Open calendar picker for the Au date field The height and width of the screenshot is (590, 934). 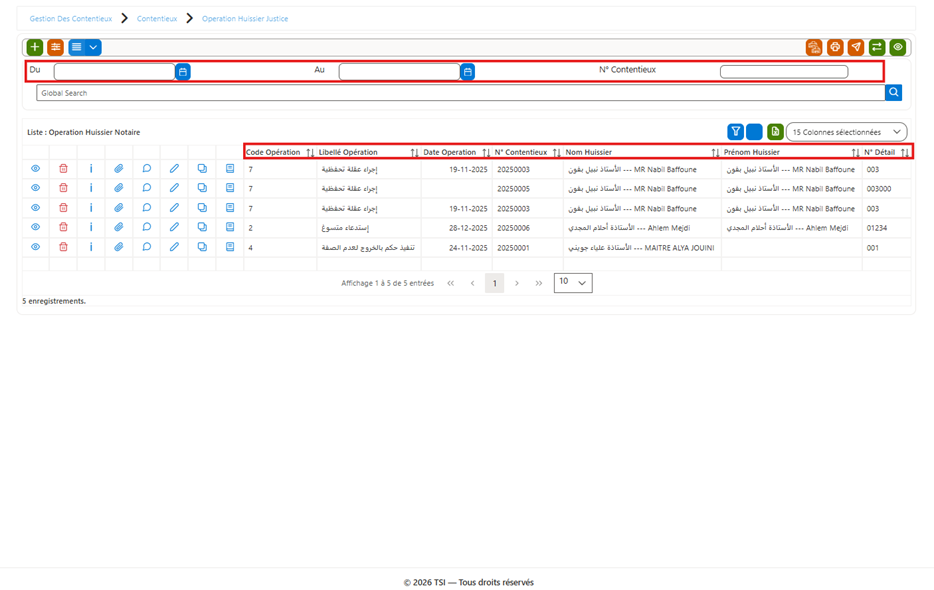point(468,72)
